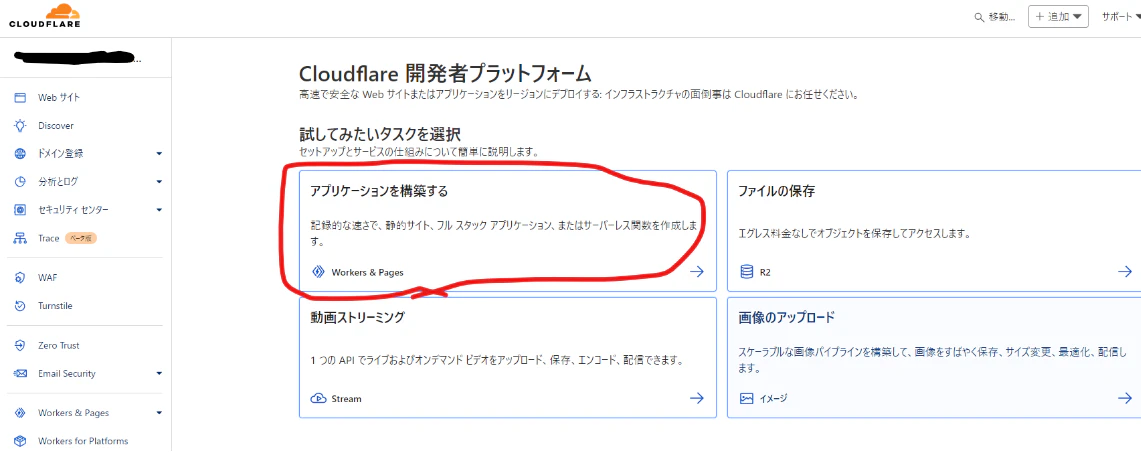This screenshot has width=1141, height=467.
Task: Click the Workers & Pages card icon
Action: (317, 272)
